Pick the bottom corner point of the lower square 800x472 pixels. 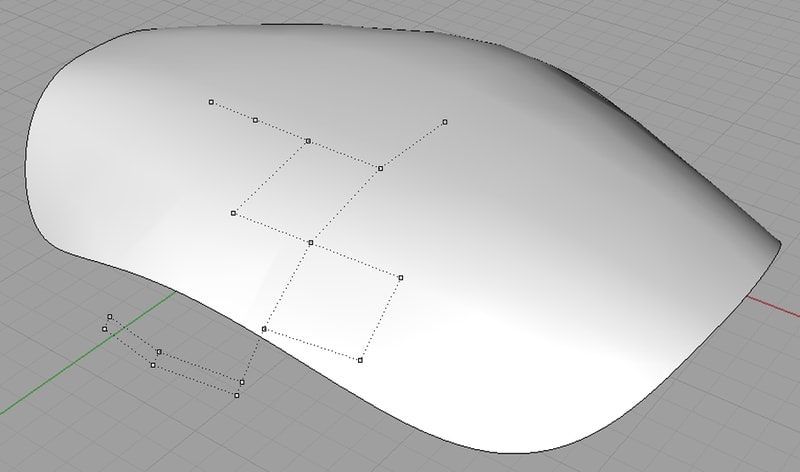361,360
